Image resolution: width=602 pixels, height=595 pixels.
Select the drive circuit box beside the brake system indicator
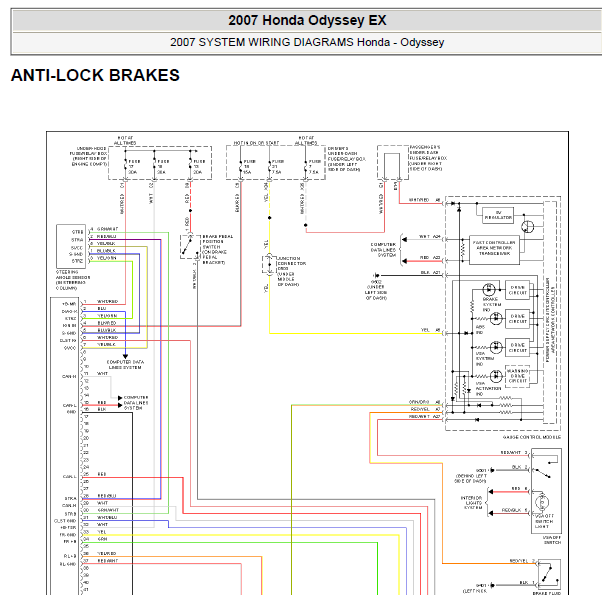pyautogui.click(x=517, y=290)
